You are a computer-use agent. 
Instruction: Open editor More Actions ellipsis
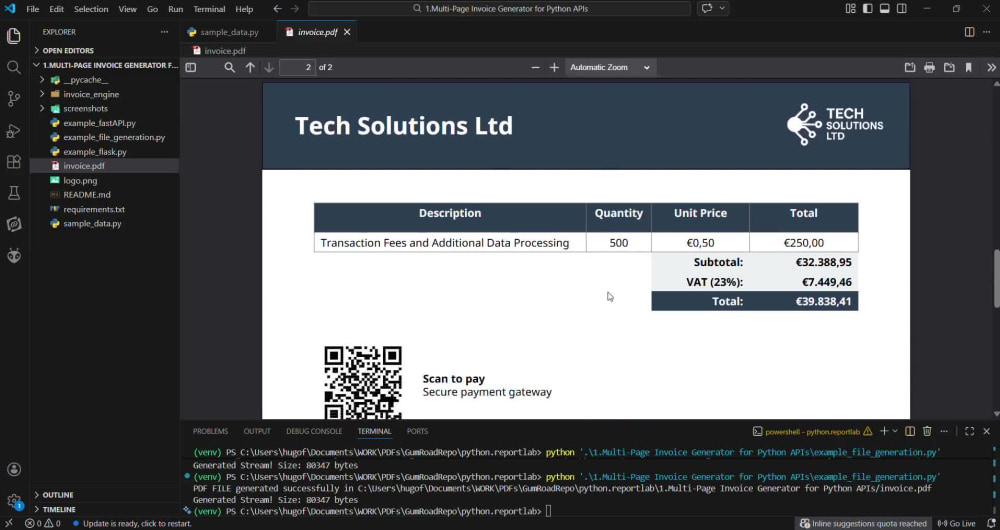[x=989, y=32]
